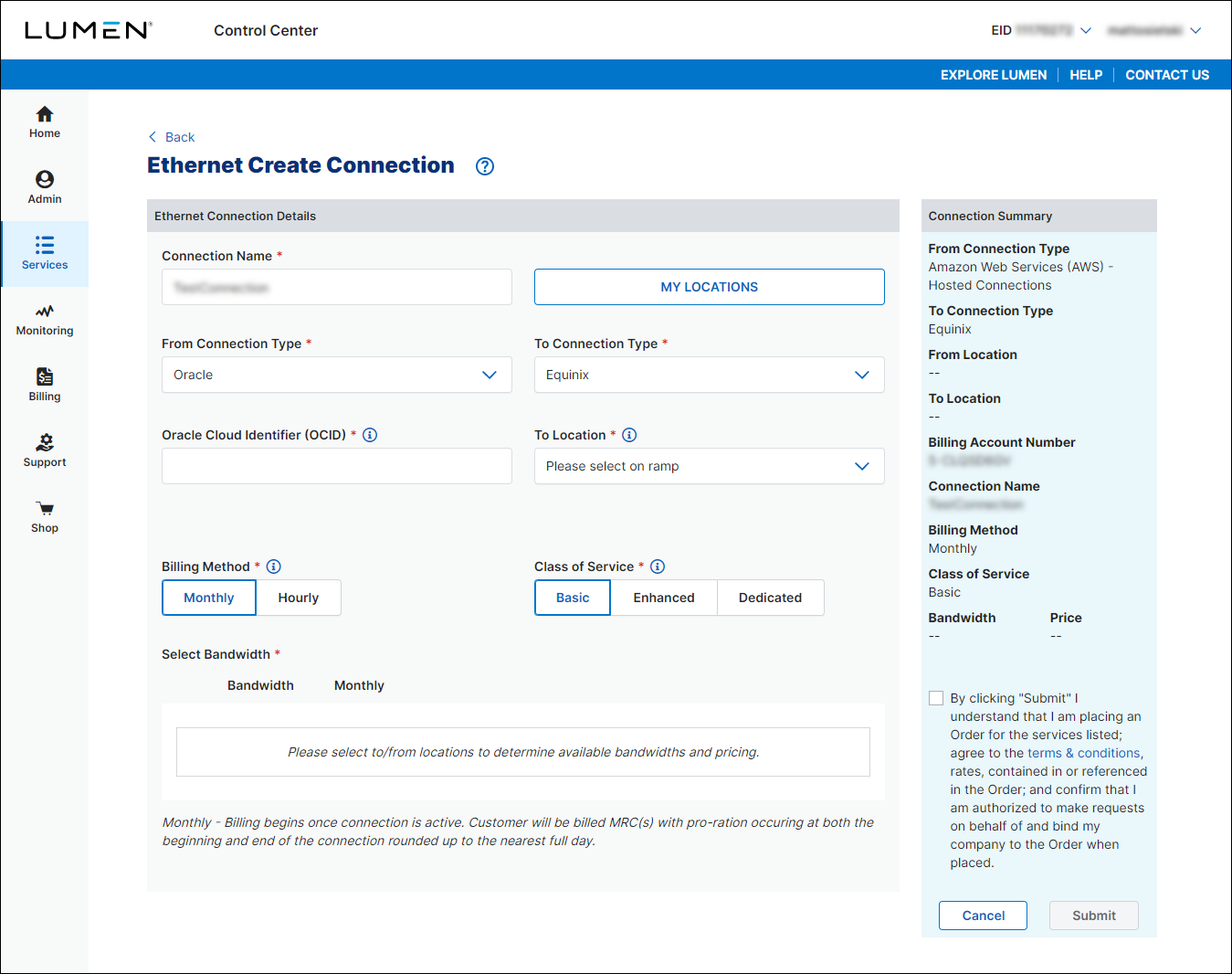
Task: Open the Admin sidebar icon
Action: tap(45, 179)
